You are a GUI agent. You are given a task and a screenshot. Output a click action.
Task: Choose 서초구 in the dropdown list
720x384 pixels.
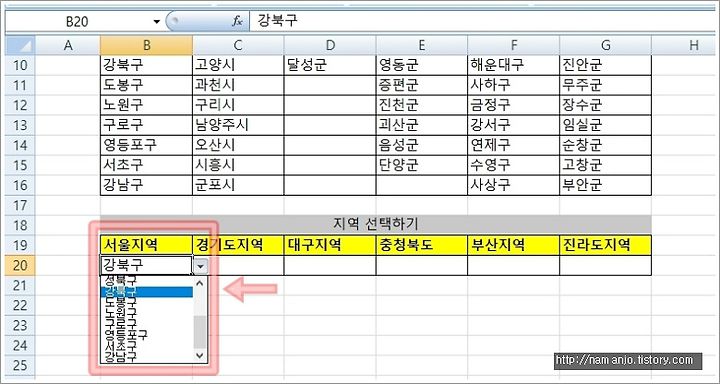pos(146,345)
